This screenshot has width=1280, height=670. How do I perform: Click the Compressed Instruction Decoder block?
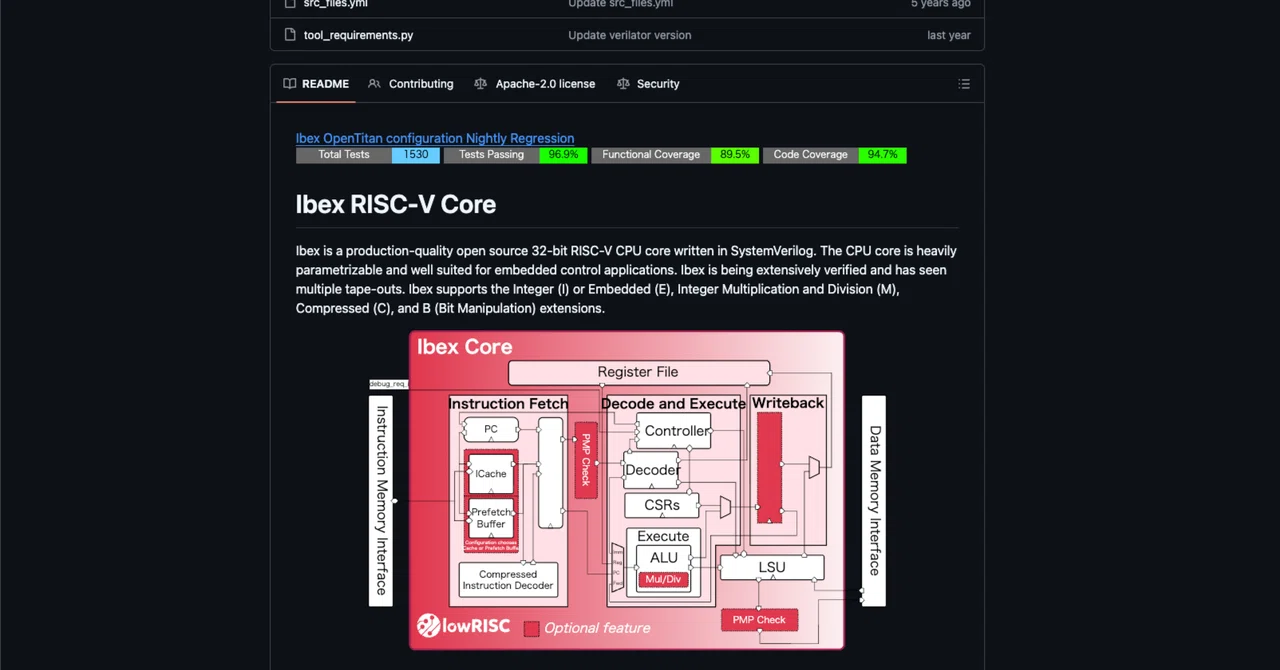pyautogui.click(x=508, y=580)
